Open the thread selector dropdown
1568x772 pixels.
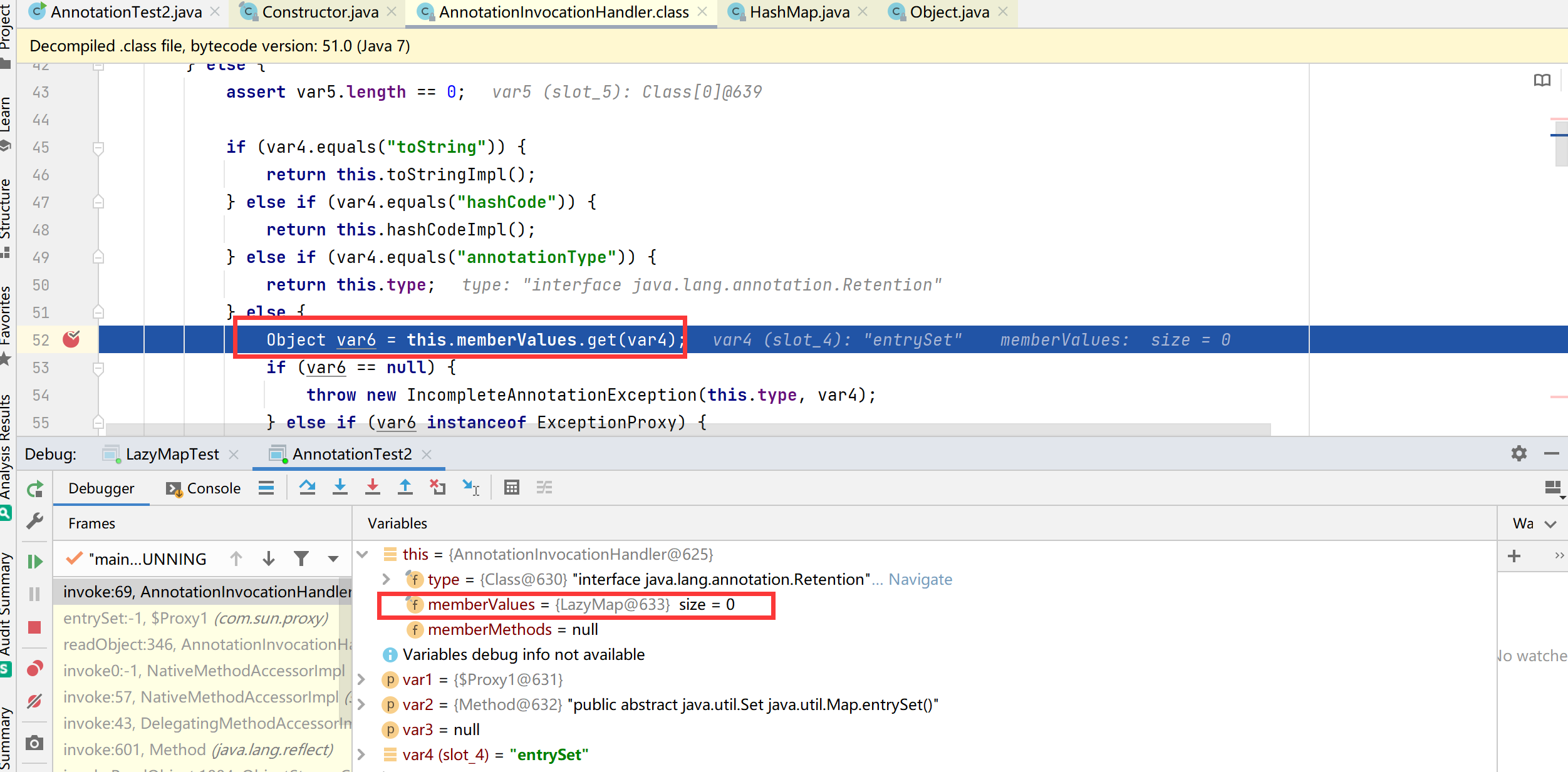333,559
